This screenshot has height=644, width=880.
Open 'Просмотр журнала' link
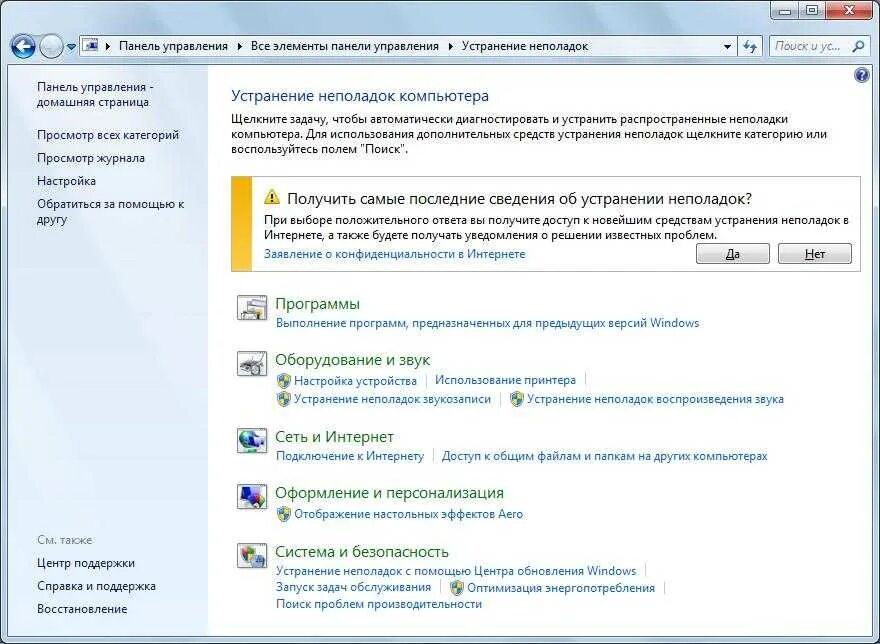[91, 158]
